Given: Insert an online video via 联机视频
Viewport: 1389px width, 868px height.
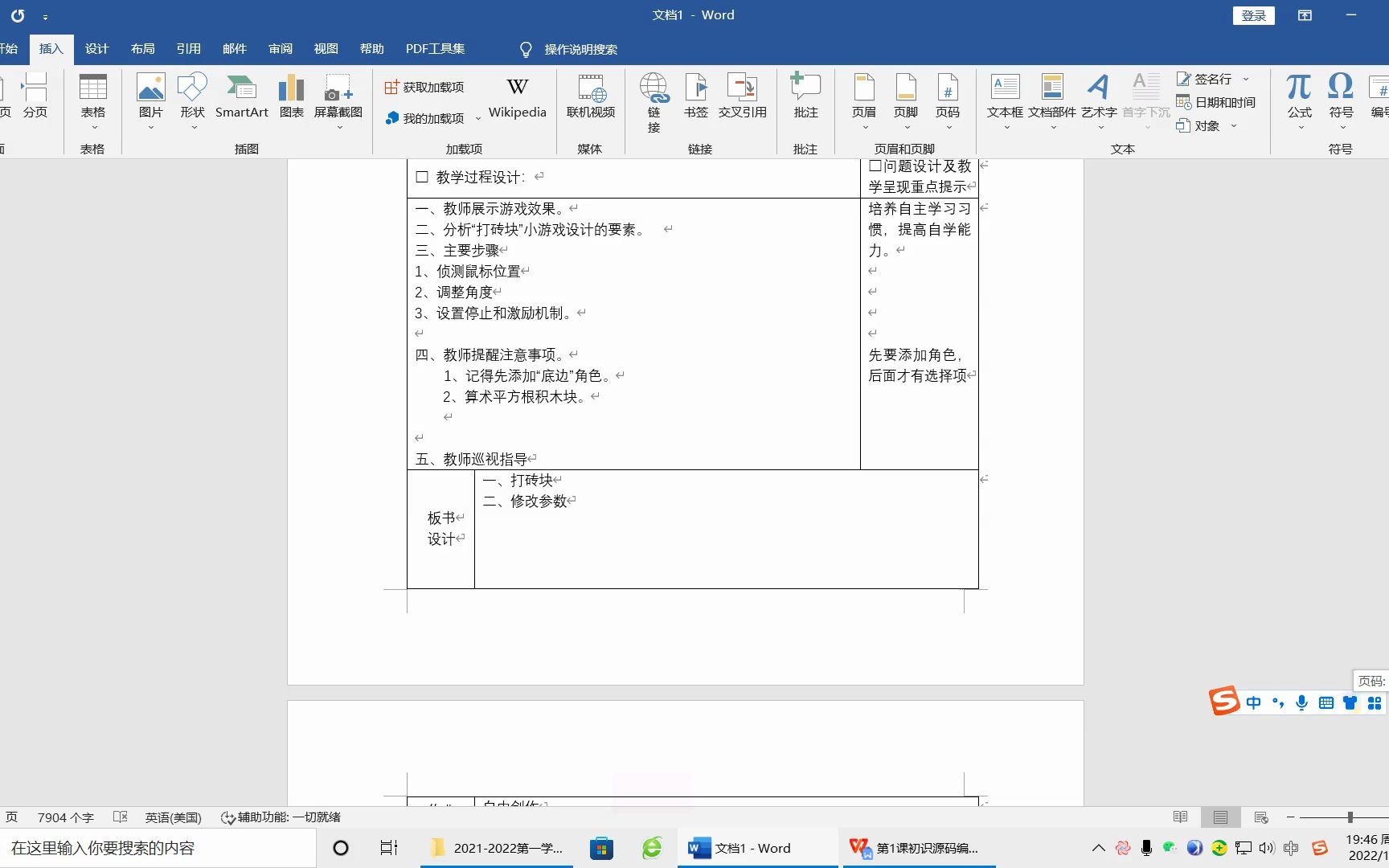Looking at the screenshot, I should tap(591, 98).
